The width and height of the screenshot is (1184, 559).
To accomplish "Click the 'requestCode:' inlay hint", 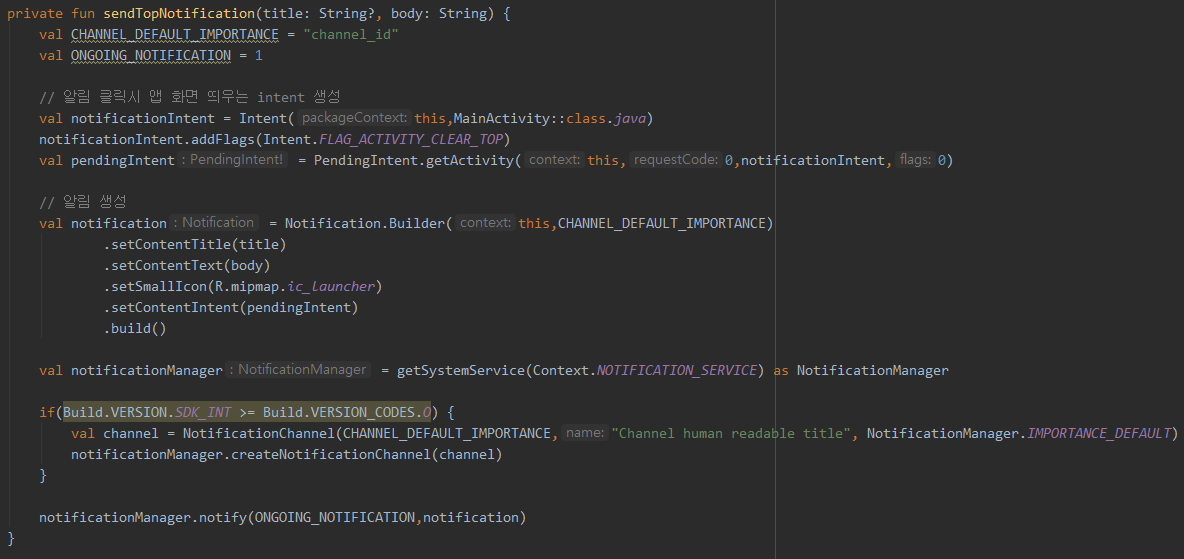I will (675, 159).
